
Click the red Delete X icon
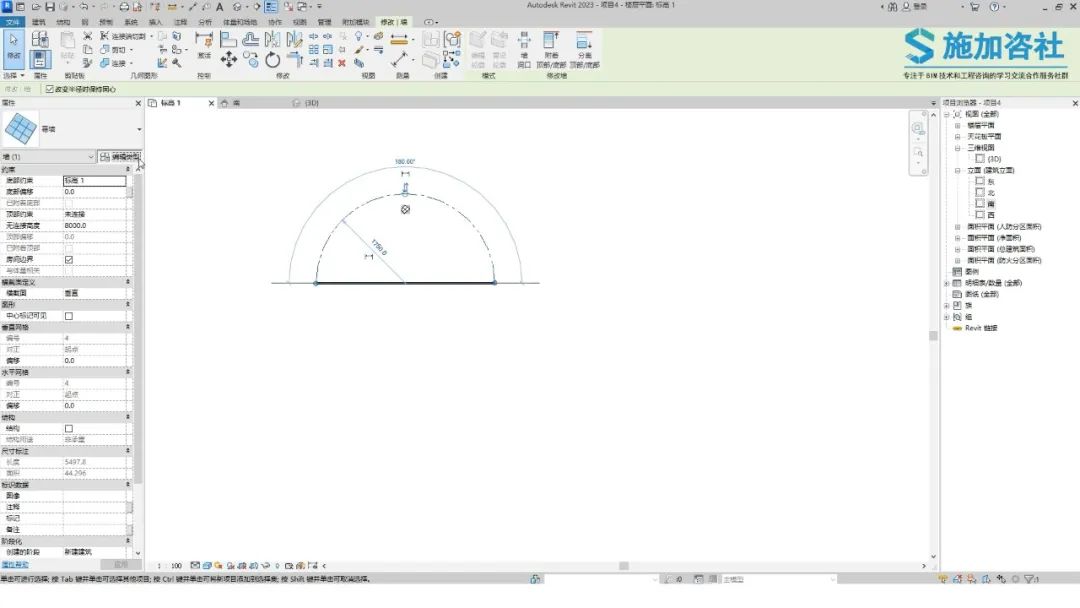point(342,63)
